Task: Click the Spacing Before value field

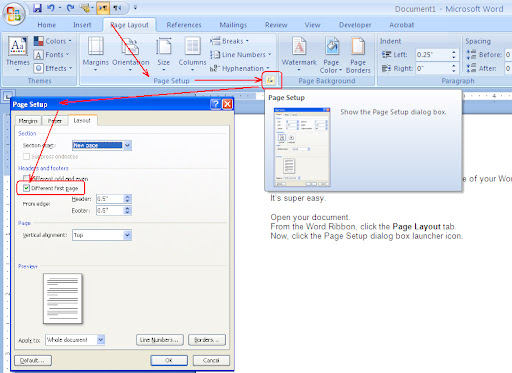Action: click(509, 55)
